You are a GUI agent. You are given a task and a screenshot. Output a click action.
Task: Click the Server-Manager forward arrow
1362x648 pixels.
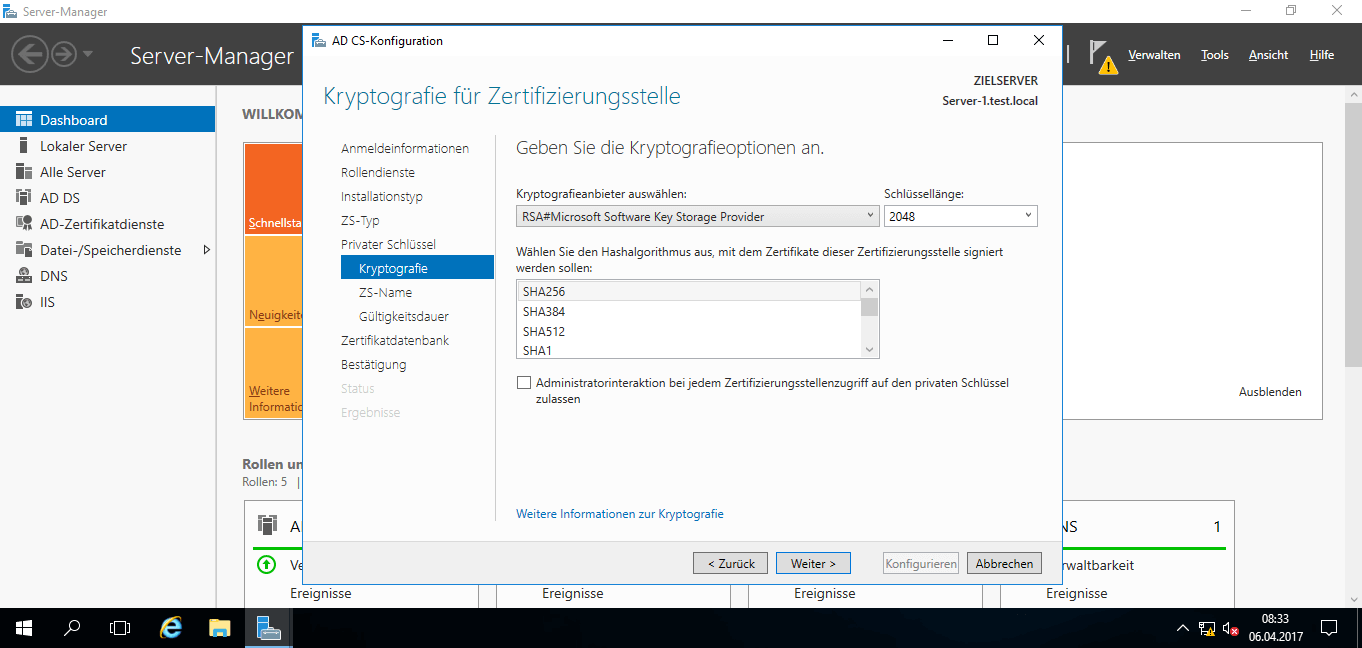tap(64, 53)
